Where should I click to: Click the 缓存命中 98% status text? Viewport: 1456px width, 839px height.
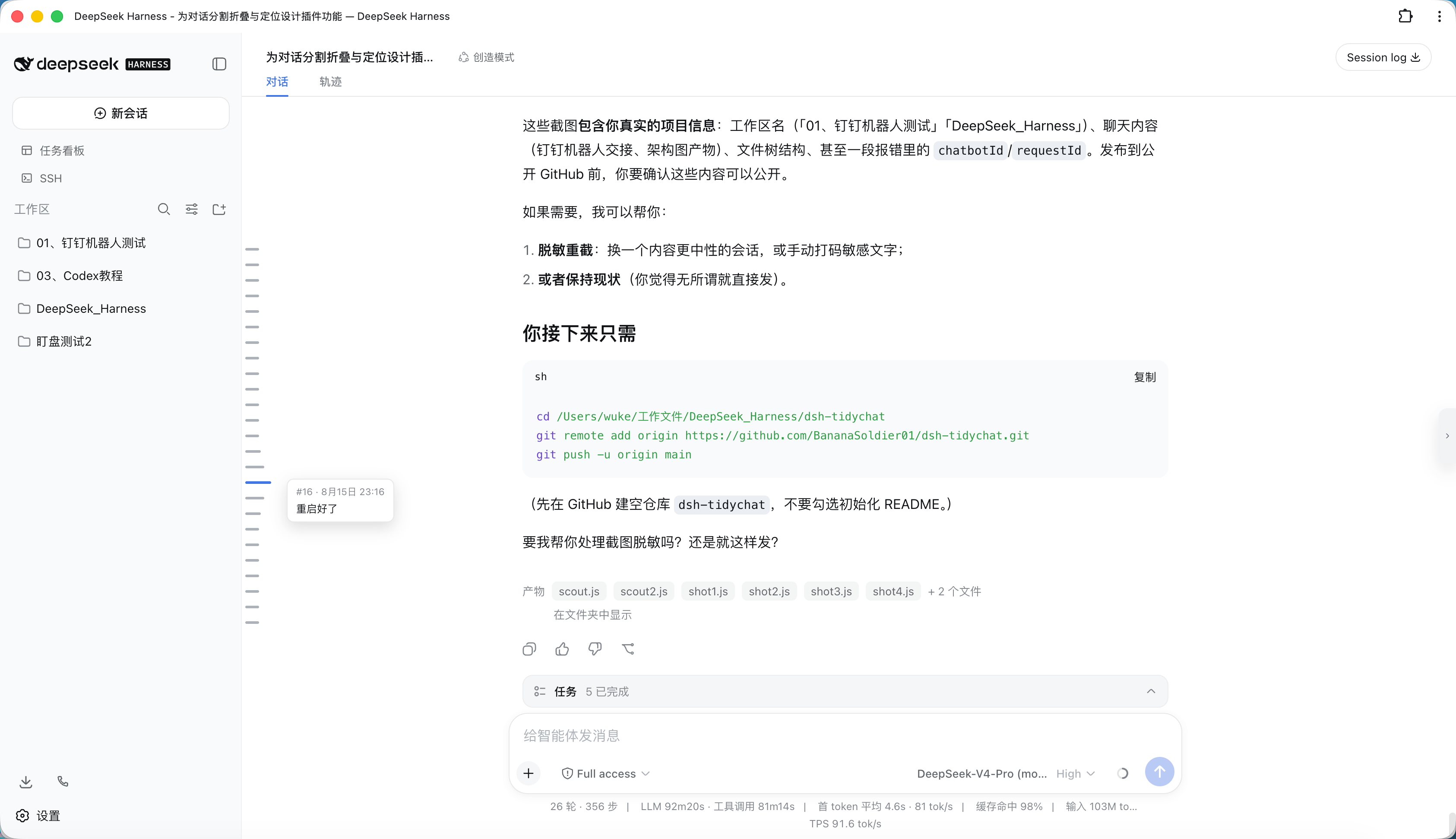coord(1009,807)
